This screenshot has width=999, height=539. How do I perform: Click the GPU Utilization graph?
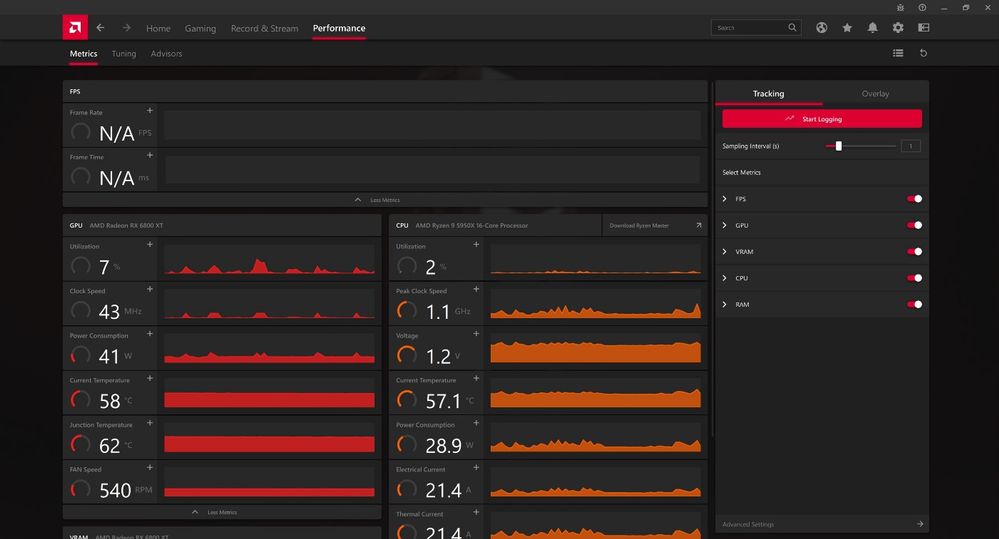(270, 259)
